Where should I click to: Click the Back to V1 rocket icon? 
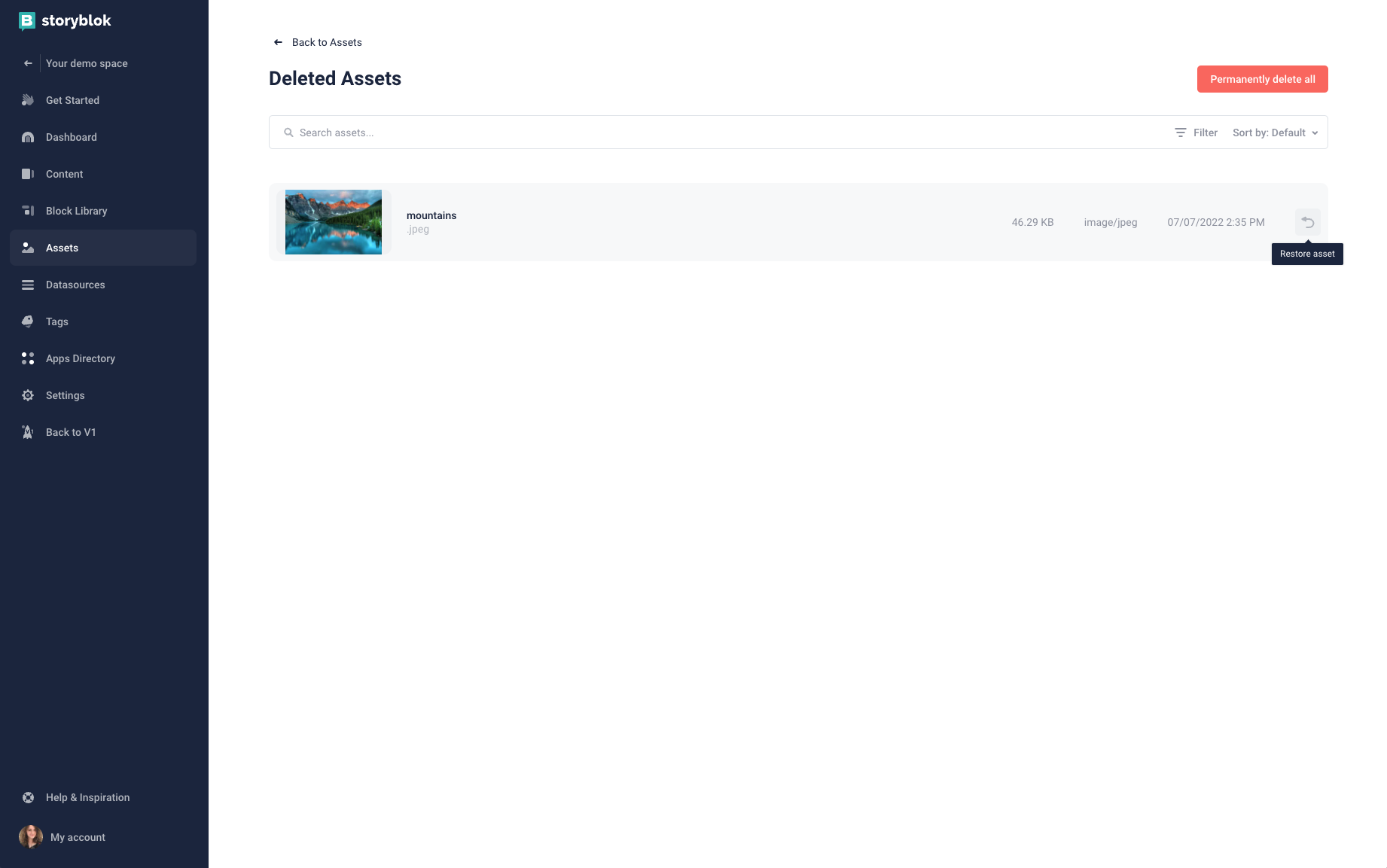28,432
